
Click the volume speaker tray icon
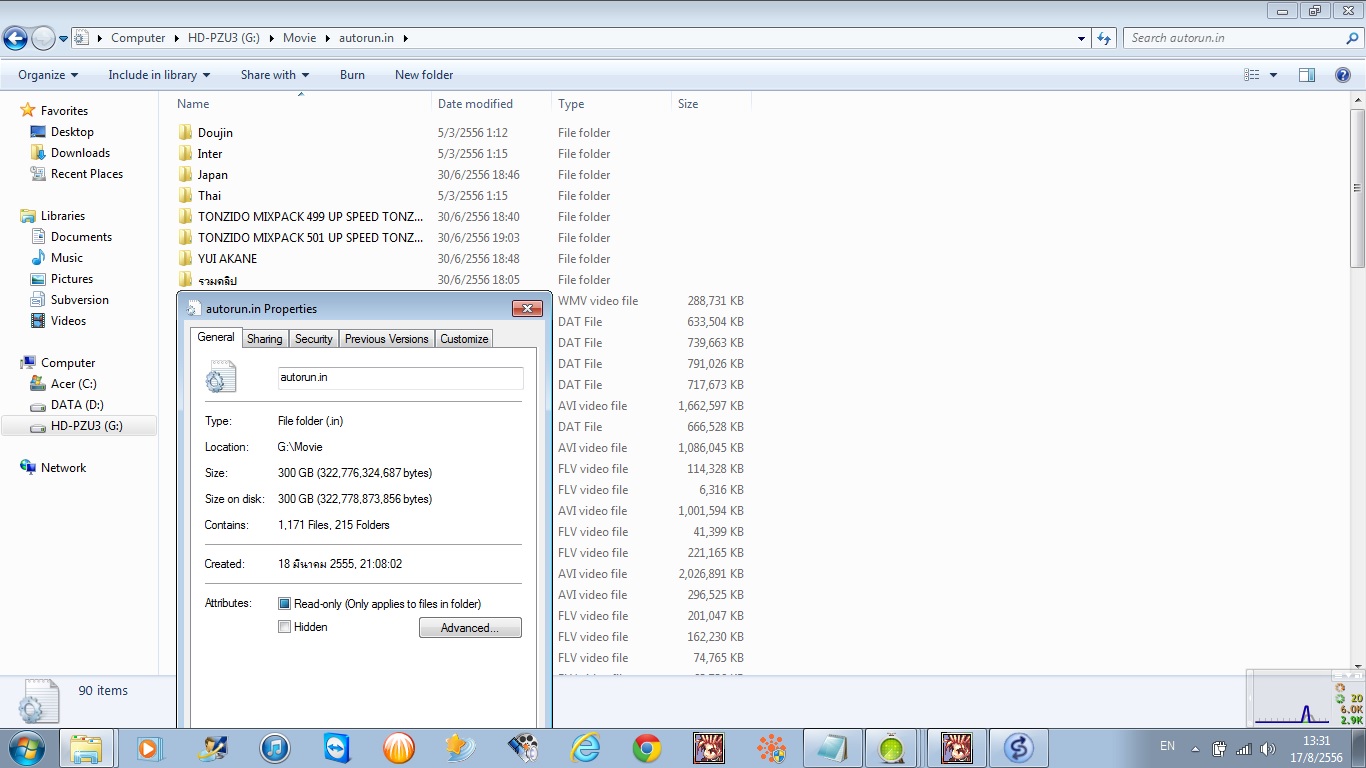[x=1268, y=748]
